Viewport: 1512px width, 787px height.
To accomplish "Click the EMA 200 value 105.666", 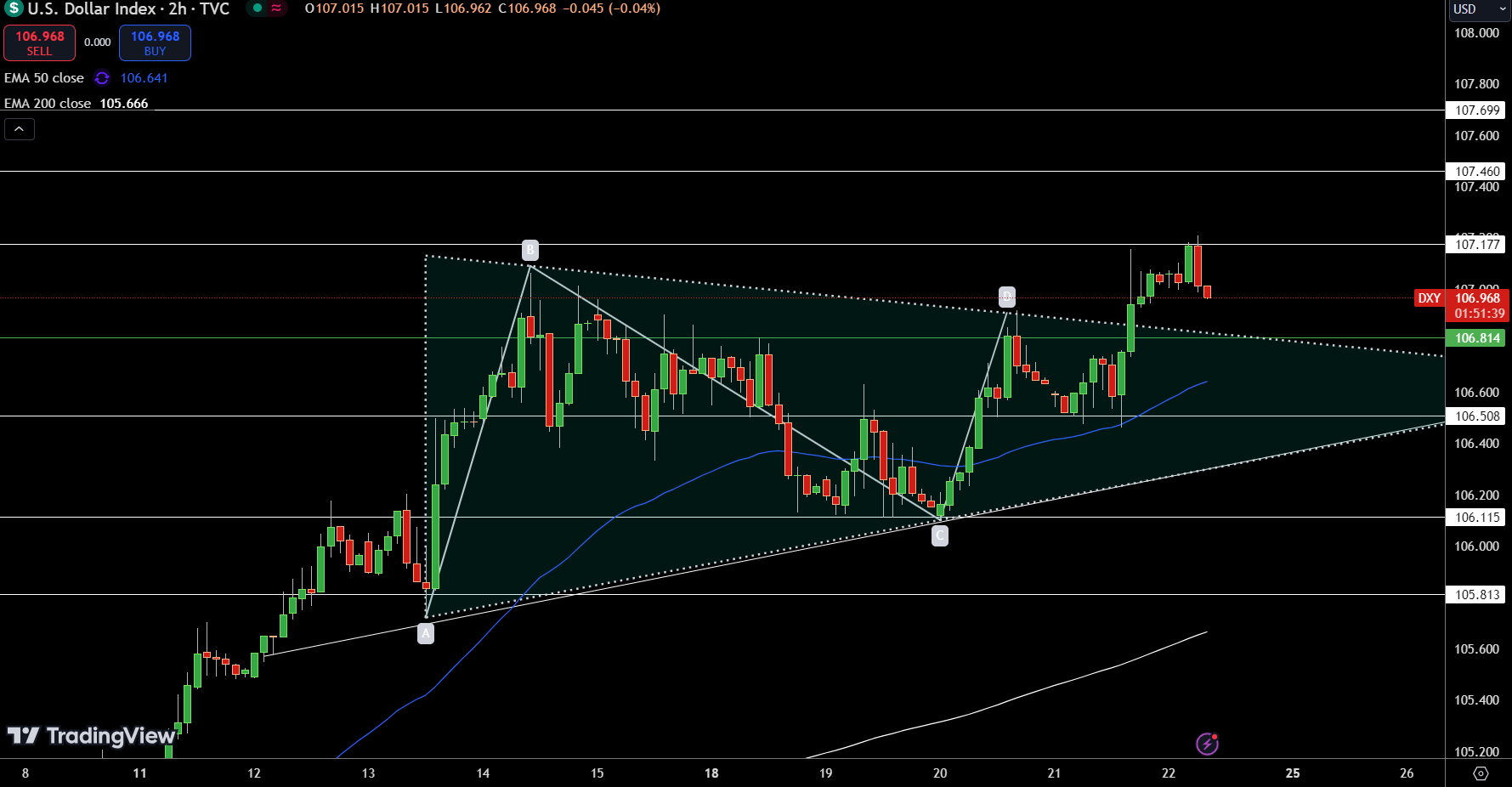I will coord(124,104).
